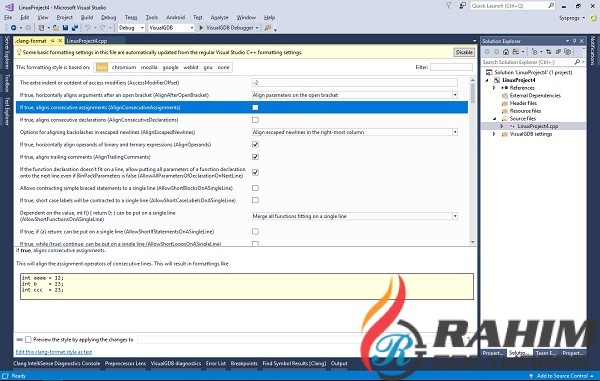Viewport: 600px width, 381px height.
Task: Click Add to Source Control
Action: click(562, 376)
